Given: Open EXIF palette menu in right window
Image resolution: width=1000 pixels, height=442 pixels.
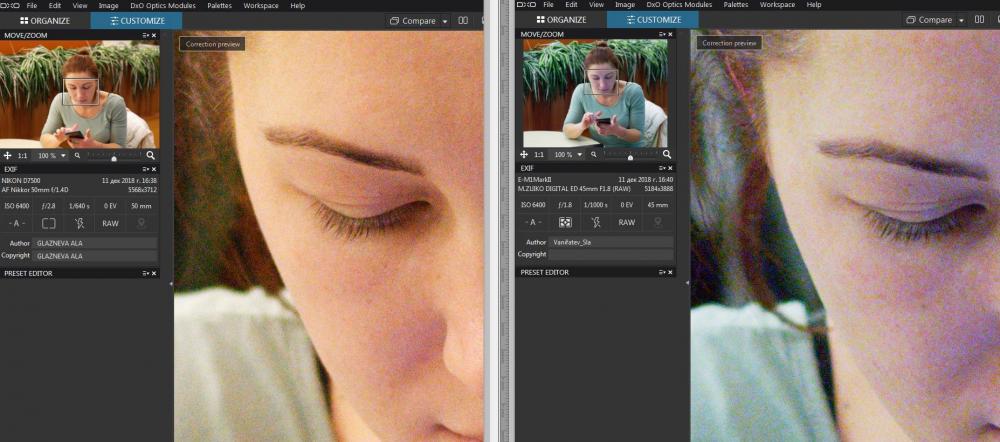Looking at the screenshot, I should [663, 168].
